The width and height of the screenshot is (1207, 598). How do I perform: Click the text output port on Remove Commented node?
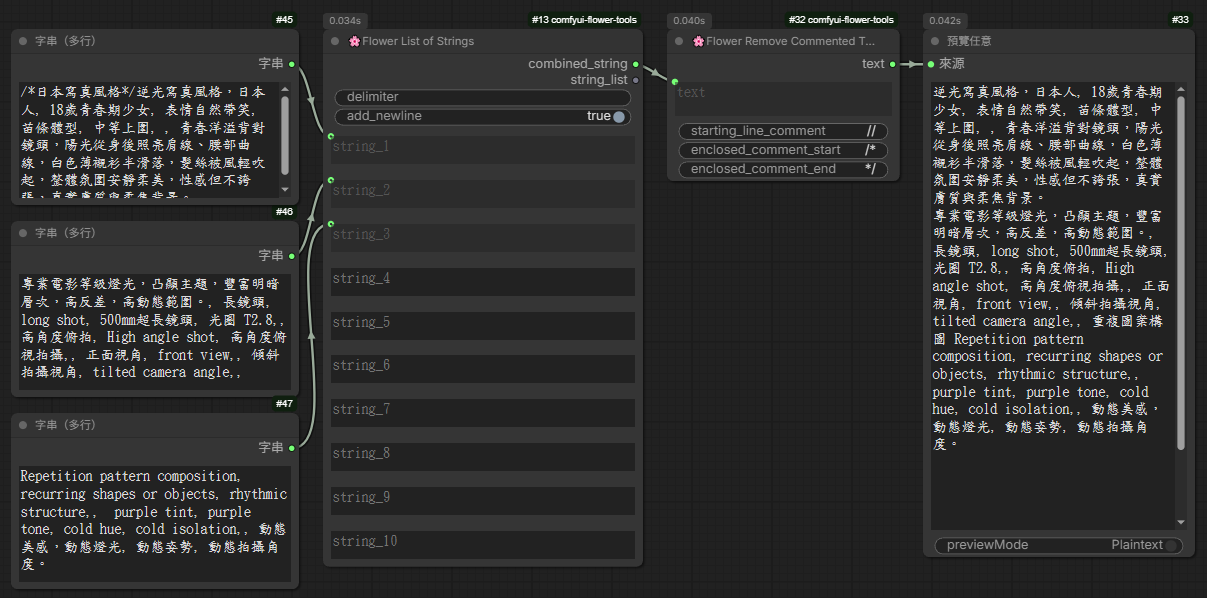[893, 64]
